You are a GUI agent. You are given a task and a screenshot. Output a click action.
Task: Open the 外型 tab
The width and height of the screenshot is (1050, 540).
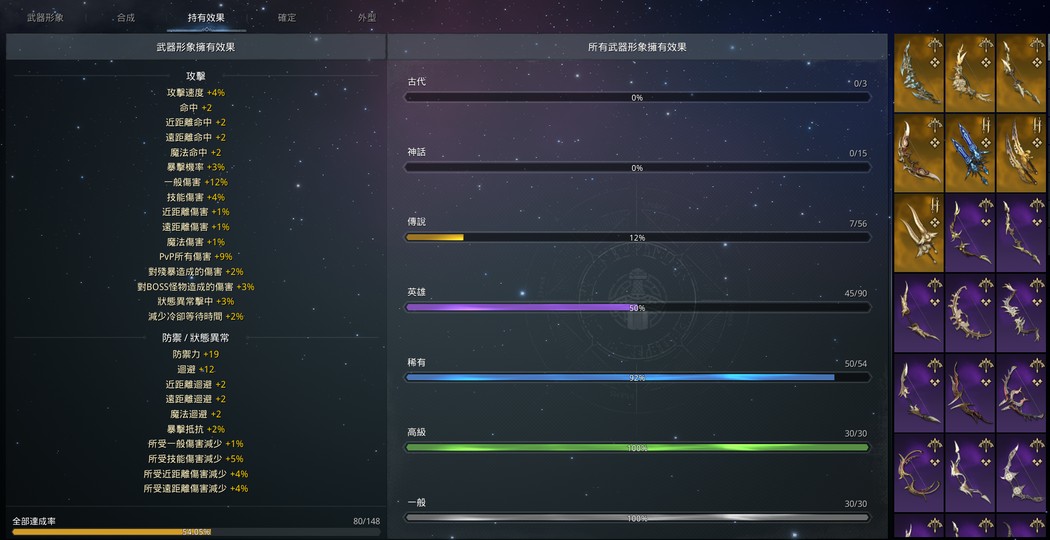(367, 17)
